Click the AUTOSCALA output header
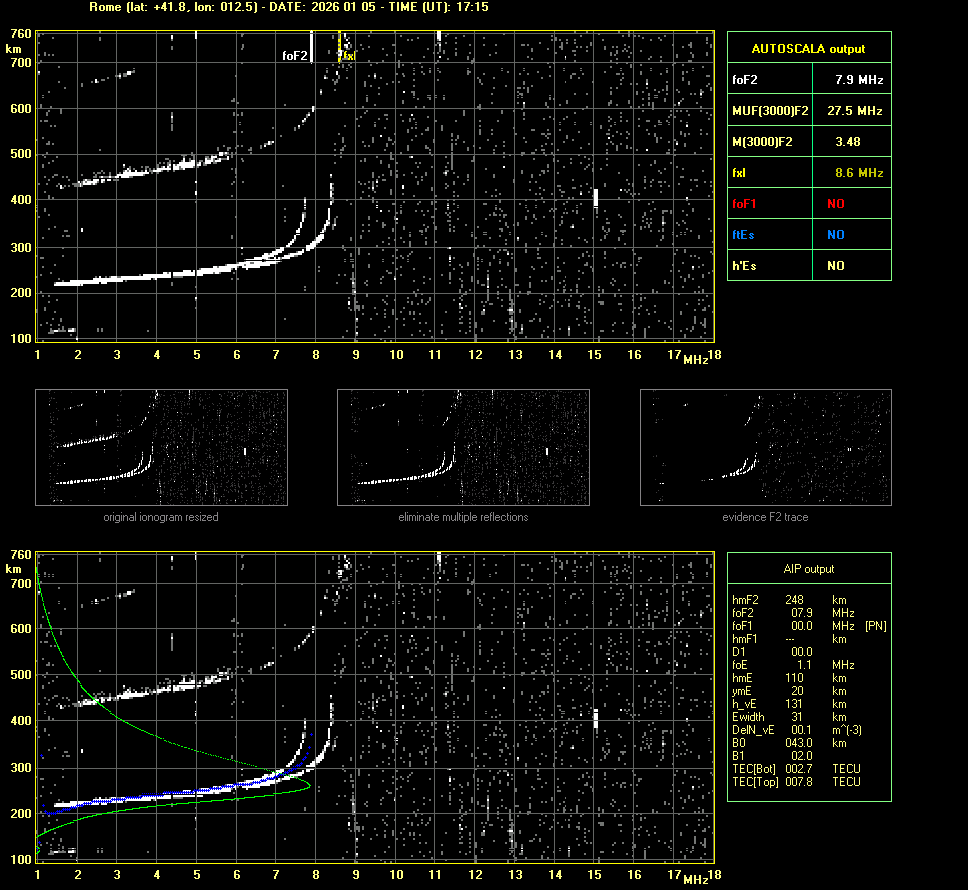 (808, 48)
